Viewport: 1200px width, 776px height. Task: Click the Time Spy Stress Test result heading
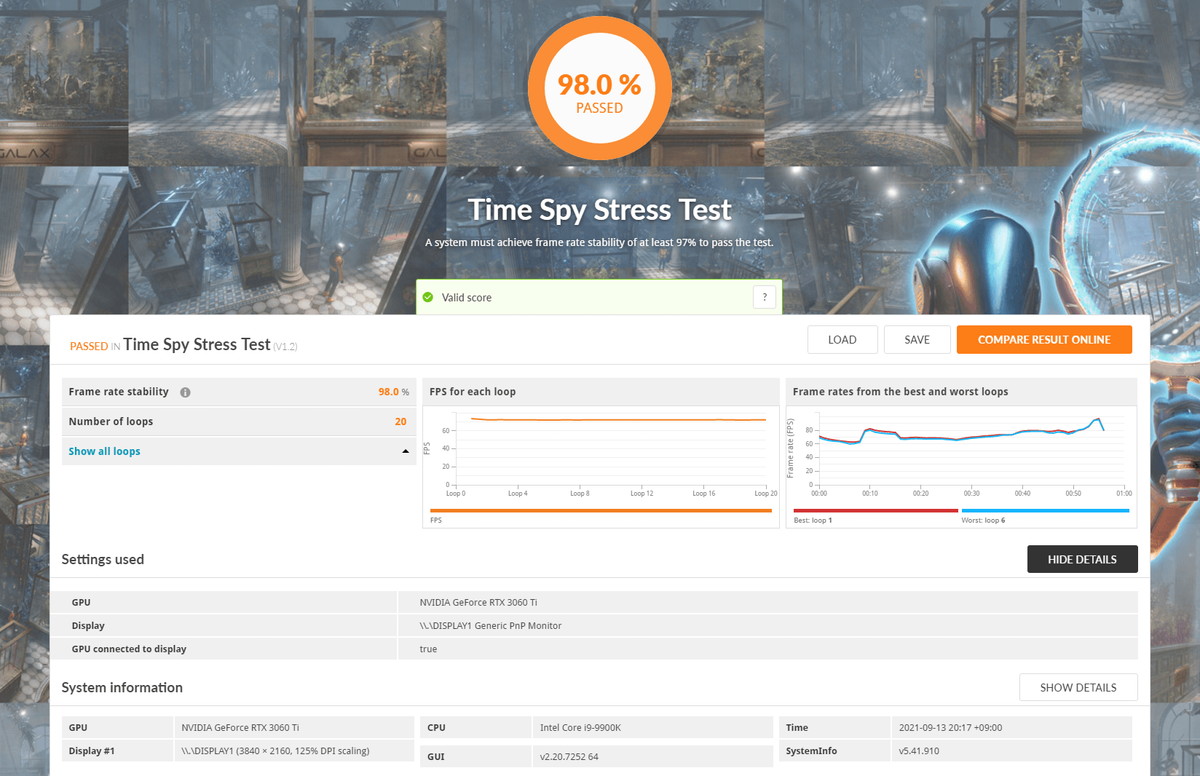(x=196, y=344)
